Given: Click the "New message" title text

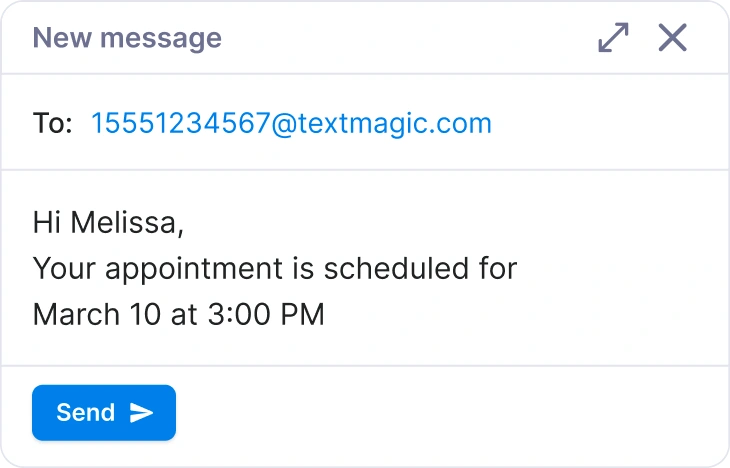Looking at the screenshot, I should coord(127,38).
